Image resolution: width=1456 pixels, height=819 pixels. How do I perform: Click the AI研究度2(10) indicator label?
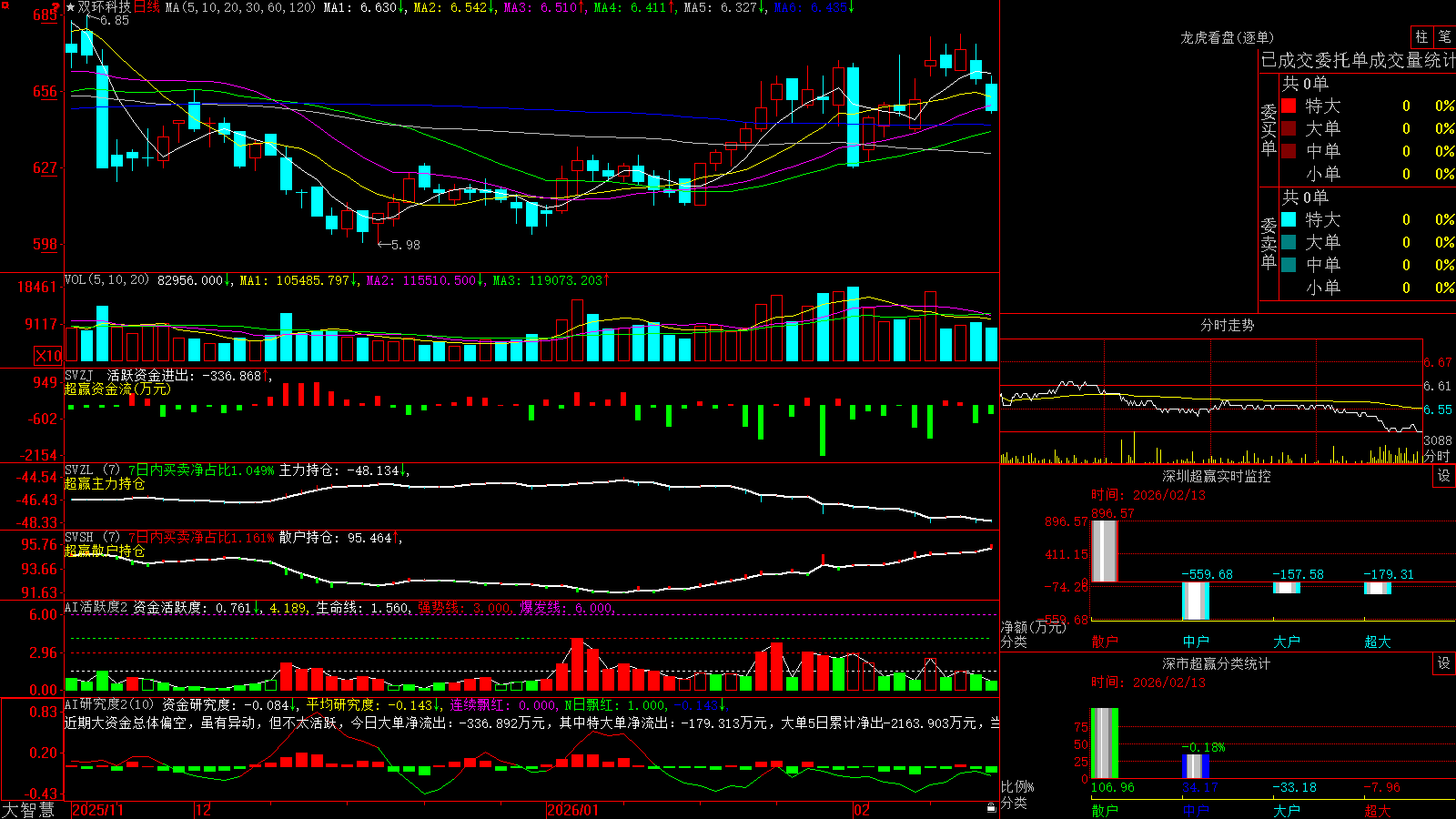[109, 704]
